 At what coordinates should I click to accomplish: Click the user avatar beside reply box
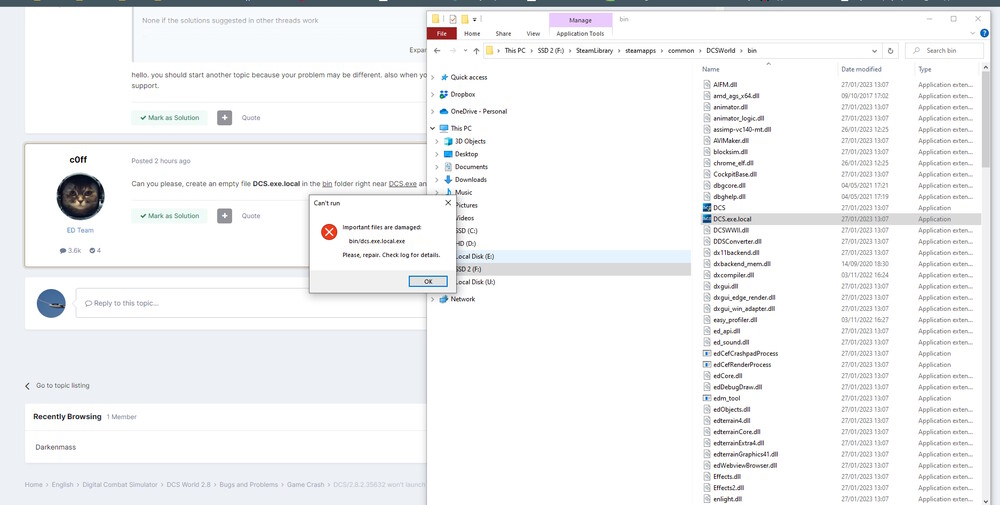52,303
